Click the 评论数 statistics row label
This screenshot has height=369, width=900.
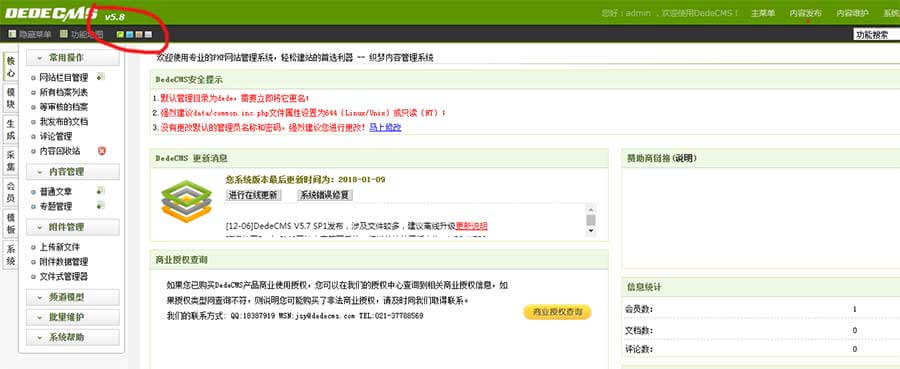point(639,349)
